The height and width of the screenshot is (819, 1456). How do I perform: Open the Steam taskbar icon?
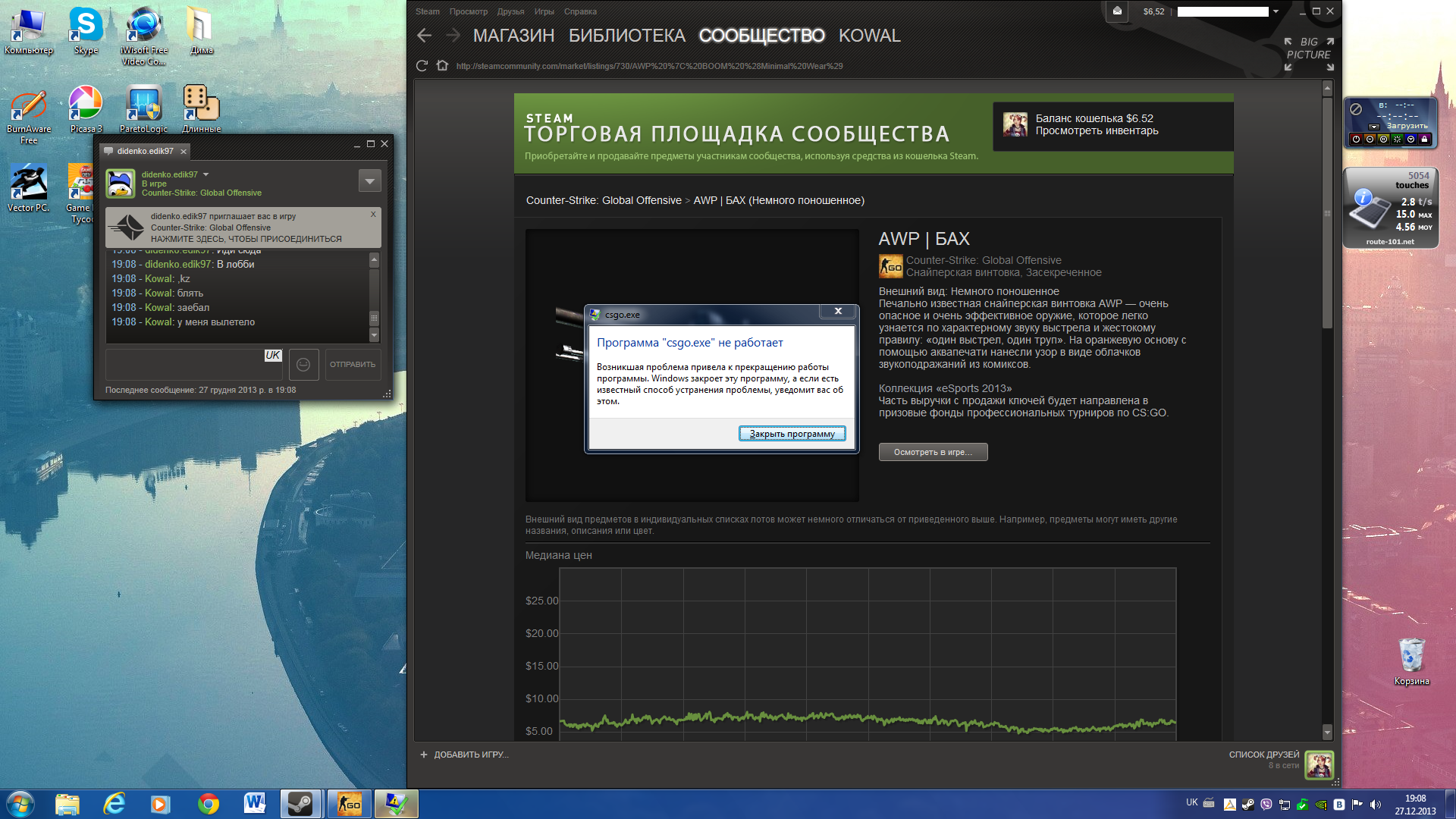(x=301, y=804)
